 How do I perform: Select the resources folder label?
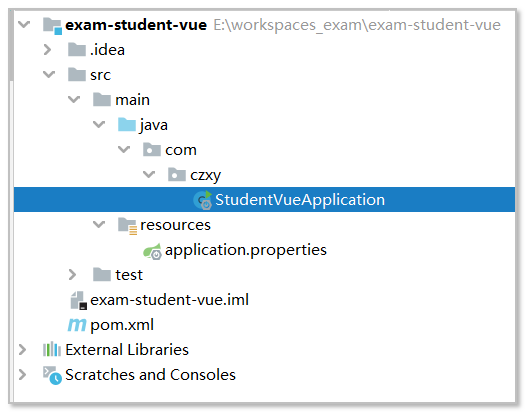tap(175, 225)
